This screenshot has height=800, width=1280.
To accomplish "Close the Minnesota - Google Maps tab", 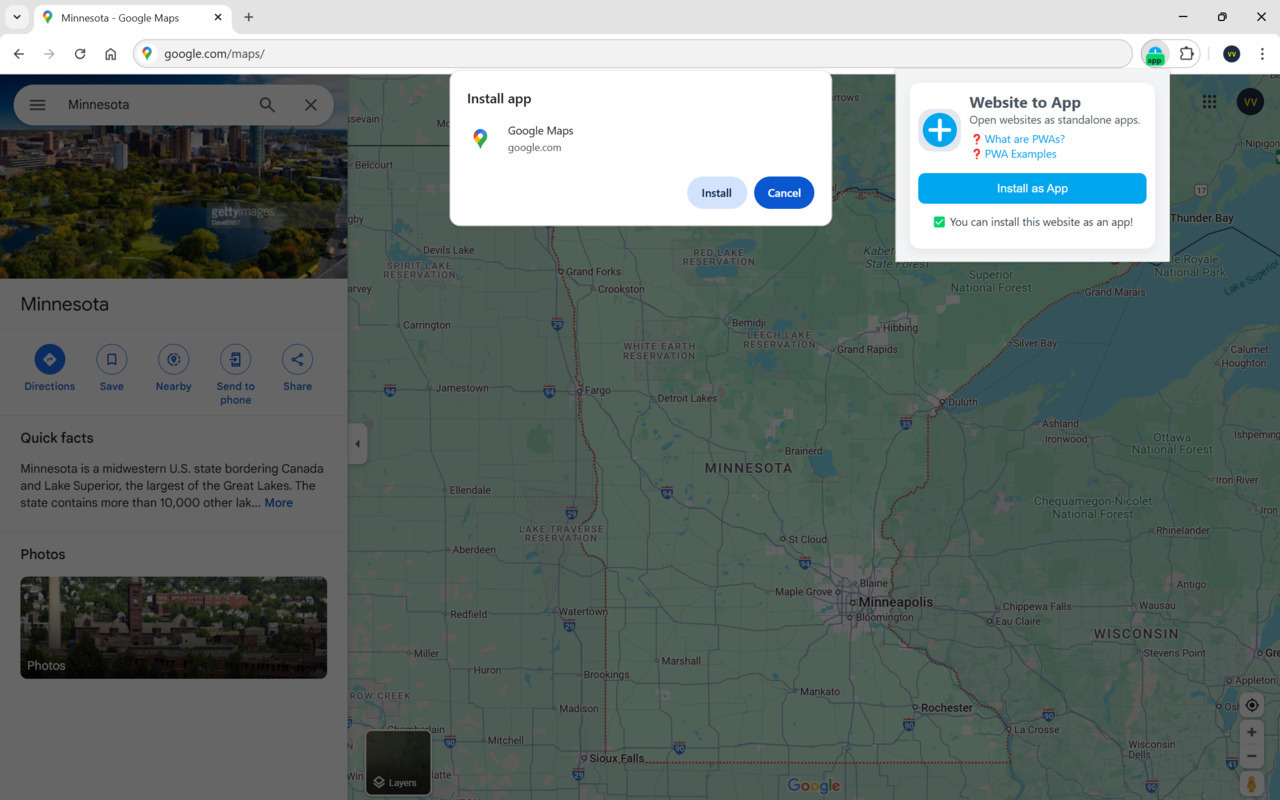I will (218, 17).
